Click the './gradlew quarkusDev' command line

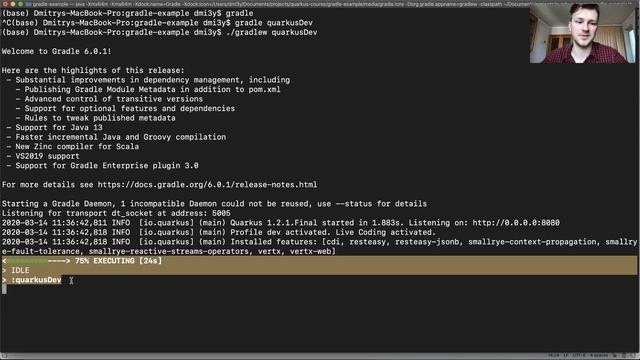click(x=160, y=32)
